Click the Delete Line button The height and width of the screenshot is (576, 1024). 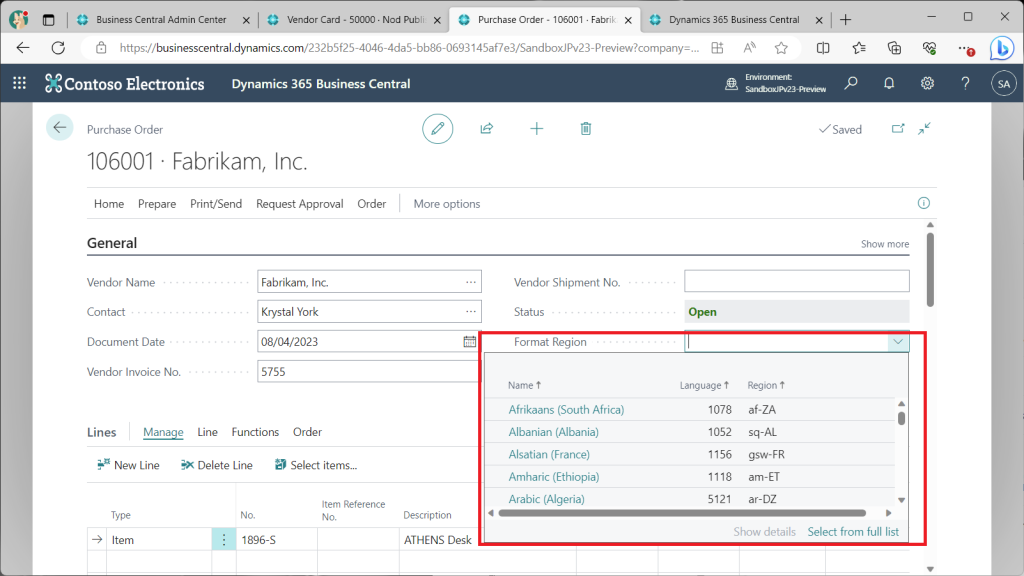click(217, 465)
